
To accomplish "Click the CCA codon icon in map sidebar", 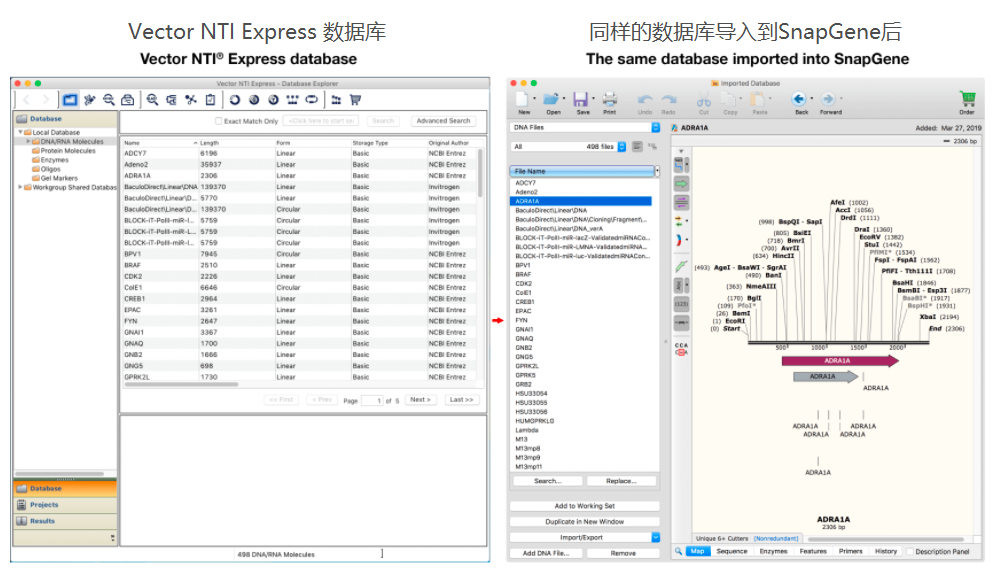I will (x=681, y=348).
